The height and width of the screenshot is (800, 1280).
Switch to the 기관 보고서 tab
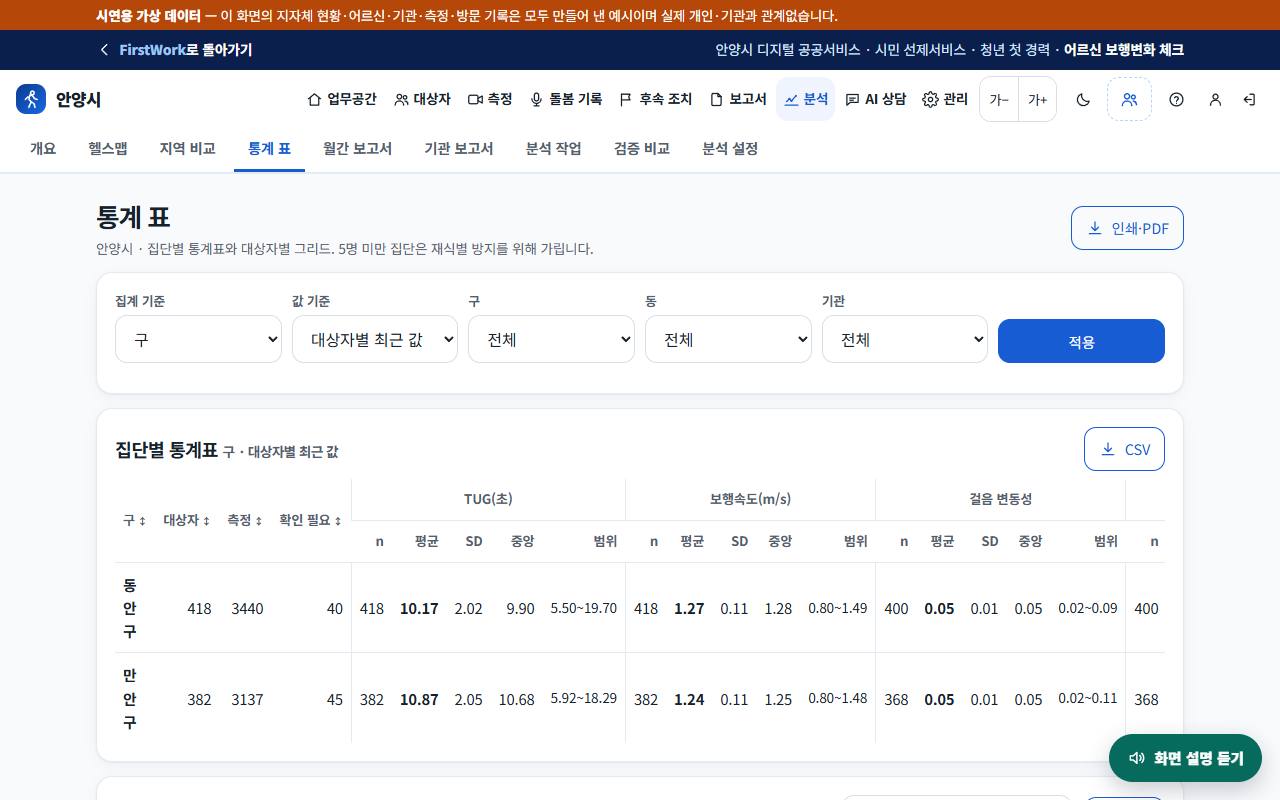[458, 148]
